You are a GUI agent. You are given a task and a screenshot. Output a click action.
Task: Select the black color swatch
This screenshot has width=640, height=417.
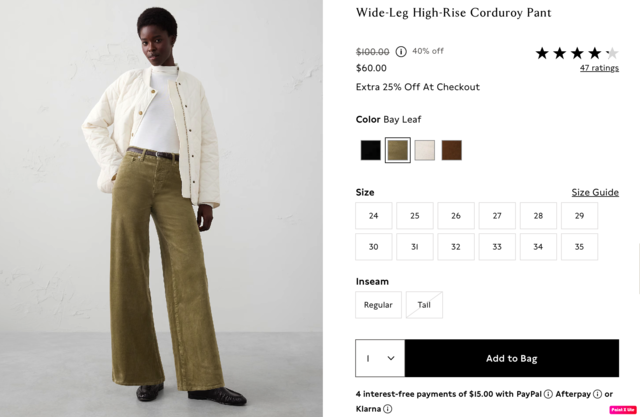[x=371, y=150]
